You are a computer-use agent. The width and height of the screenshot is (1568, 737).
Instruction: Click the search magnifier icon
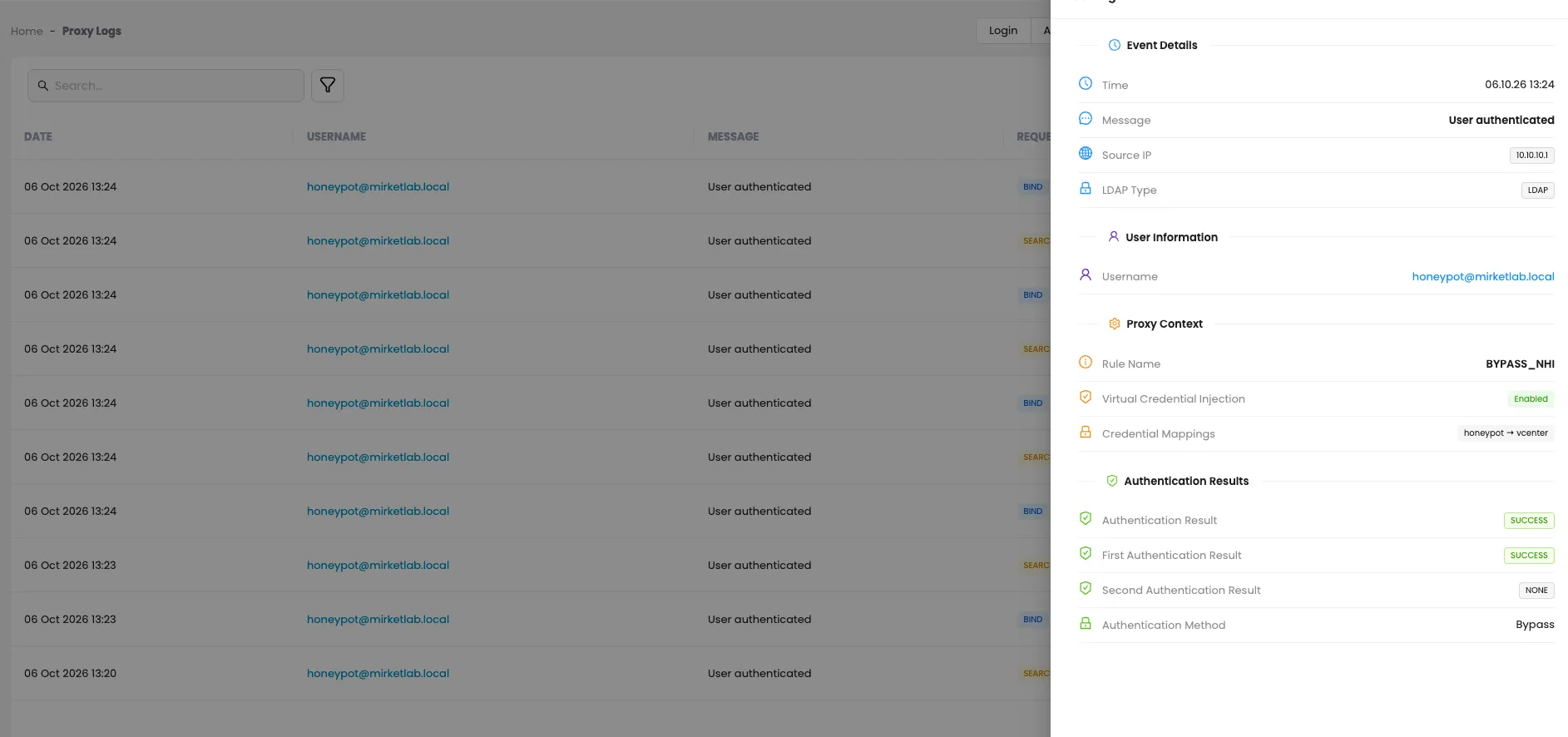pyautogui.click(x=43, y=86)
